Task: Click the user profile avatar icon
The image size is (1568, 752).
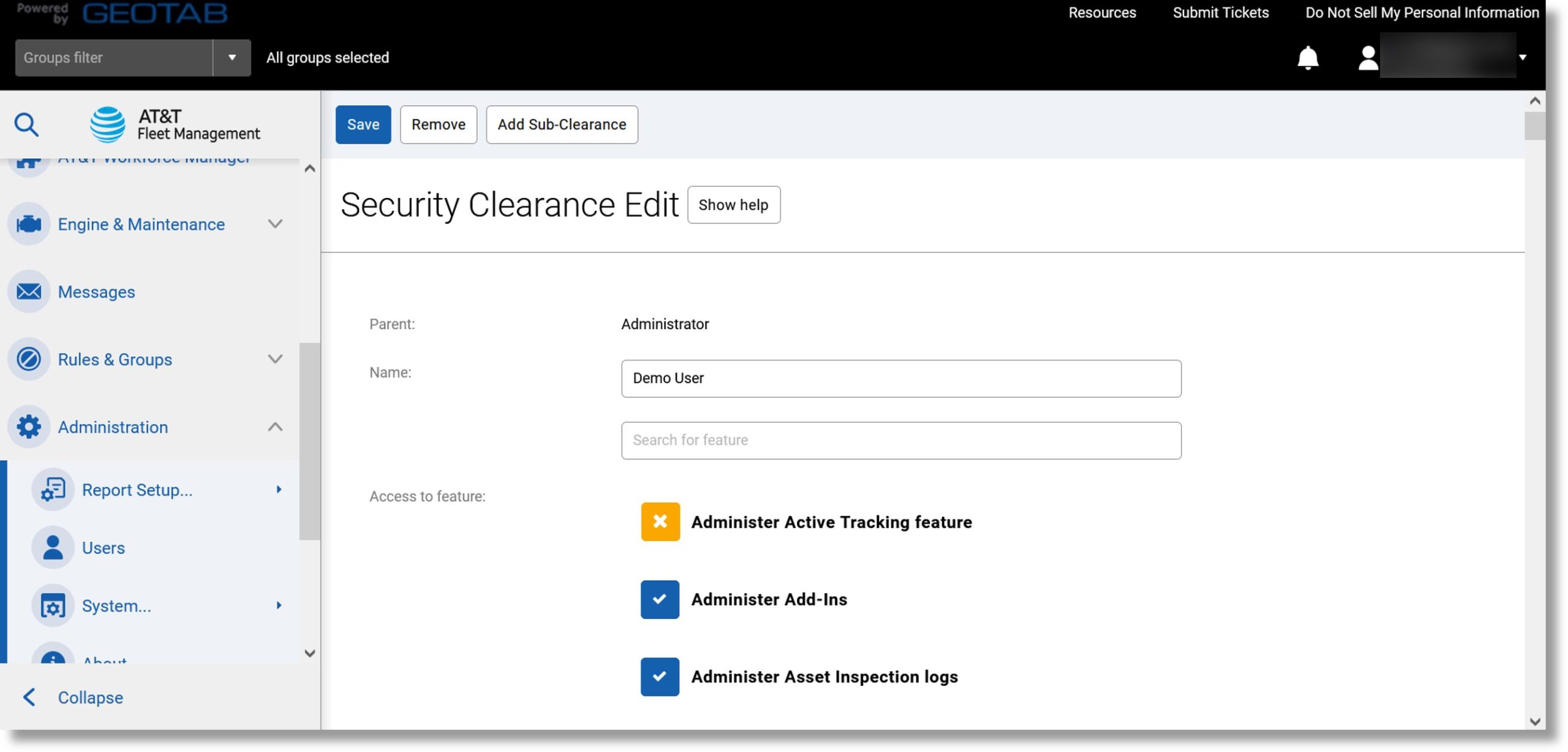Action: [1368, 58]
